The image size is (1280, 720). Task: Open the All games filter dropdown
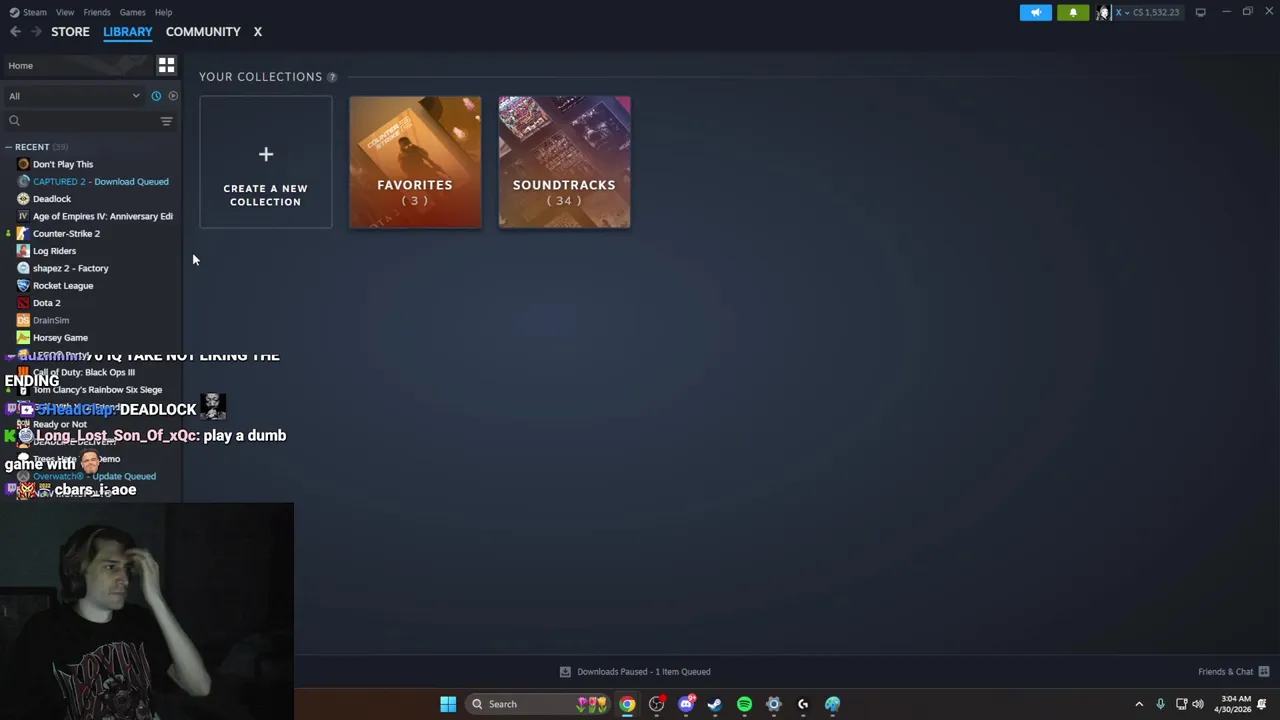coord(75,96)
